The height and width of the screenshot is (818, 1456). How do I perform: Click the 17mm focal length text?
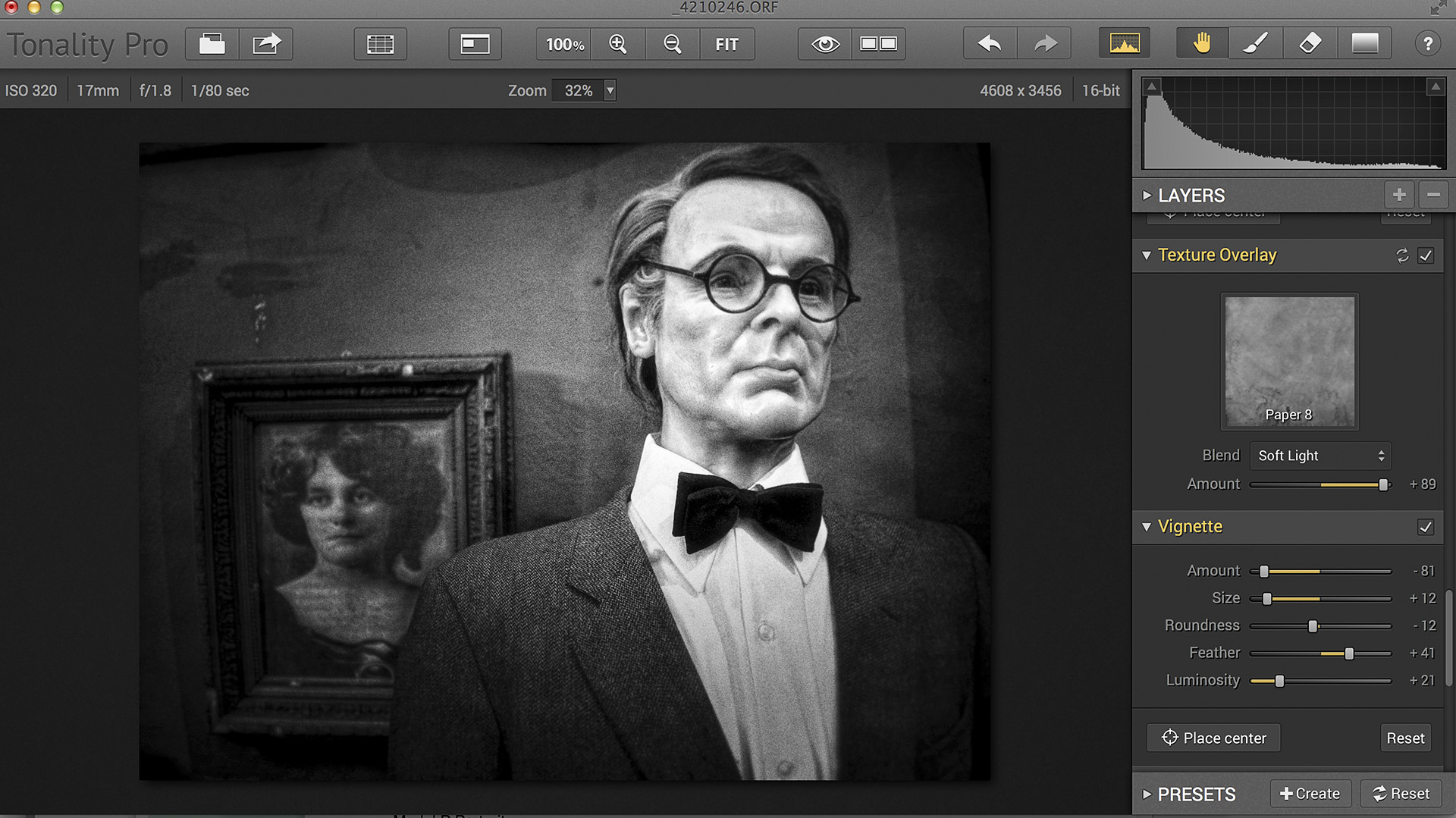coord(98,90)
